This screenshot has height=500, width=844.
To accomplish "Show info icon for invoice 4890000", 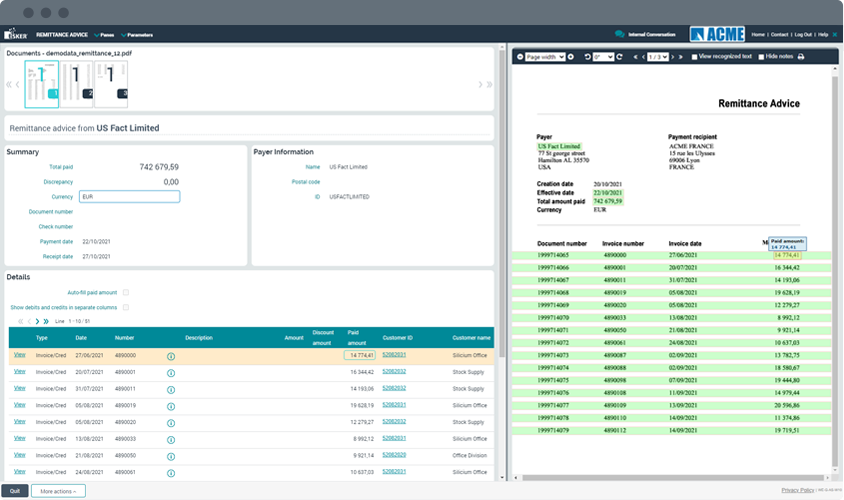I will [x=171, y=356].
